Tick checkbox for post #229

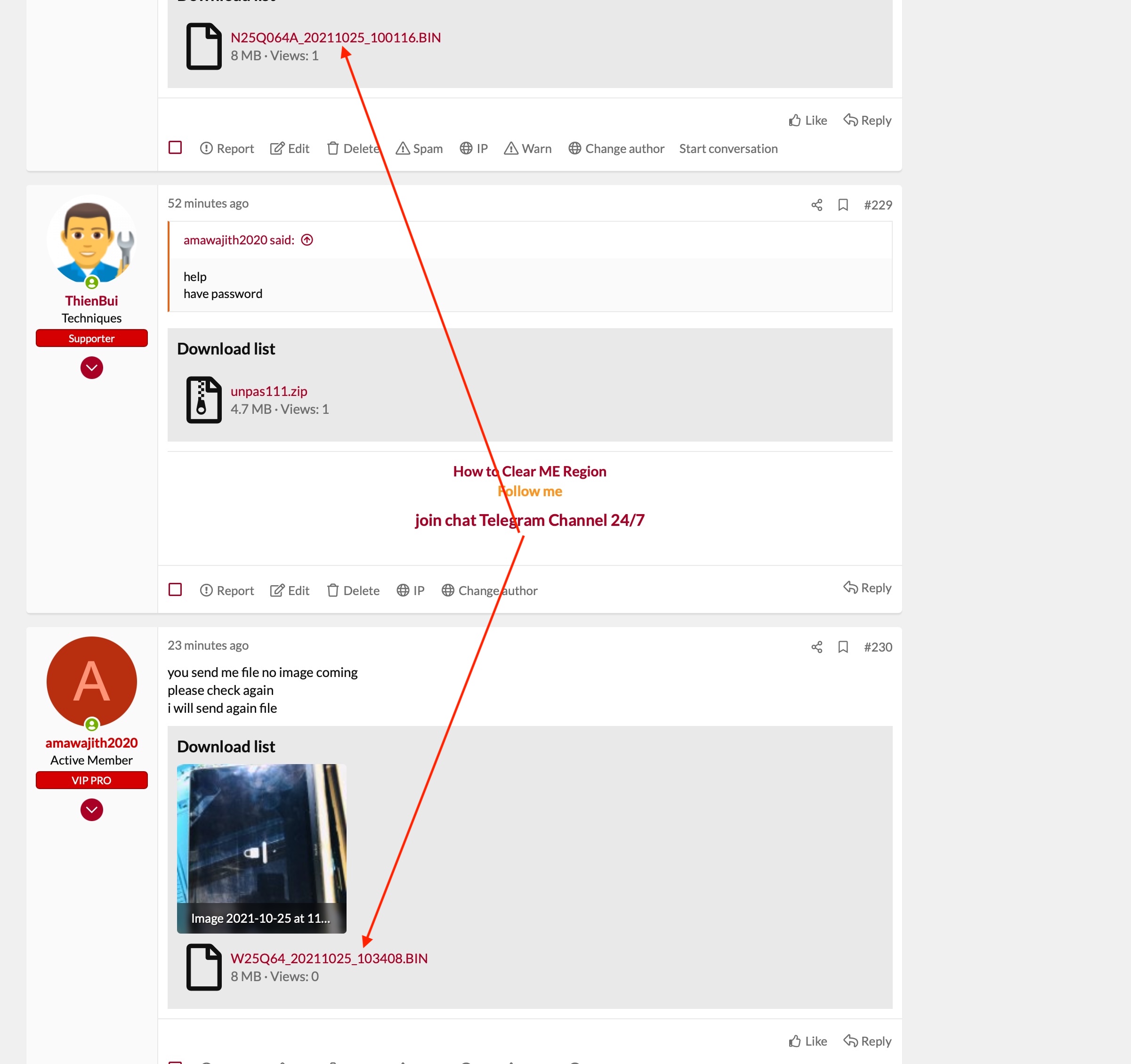(x=175, y=589)
